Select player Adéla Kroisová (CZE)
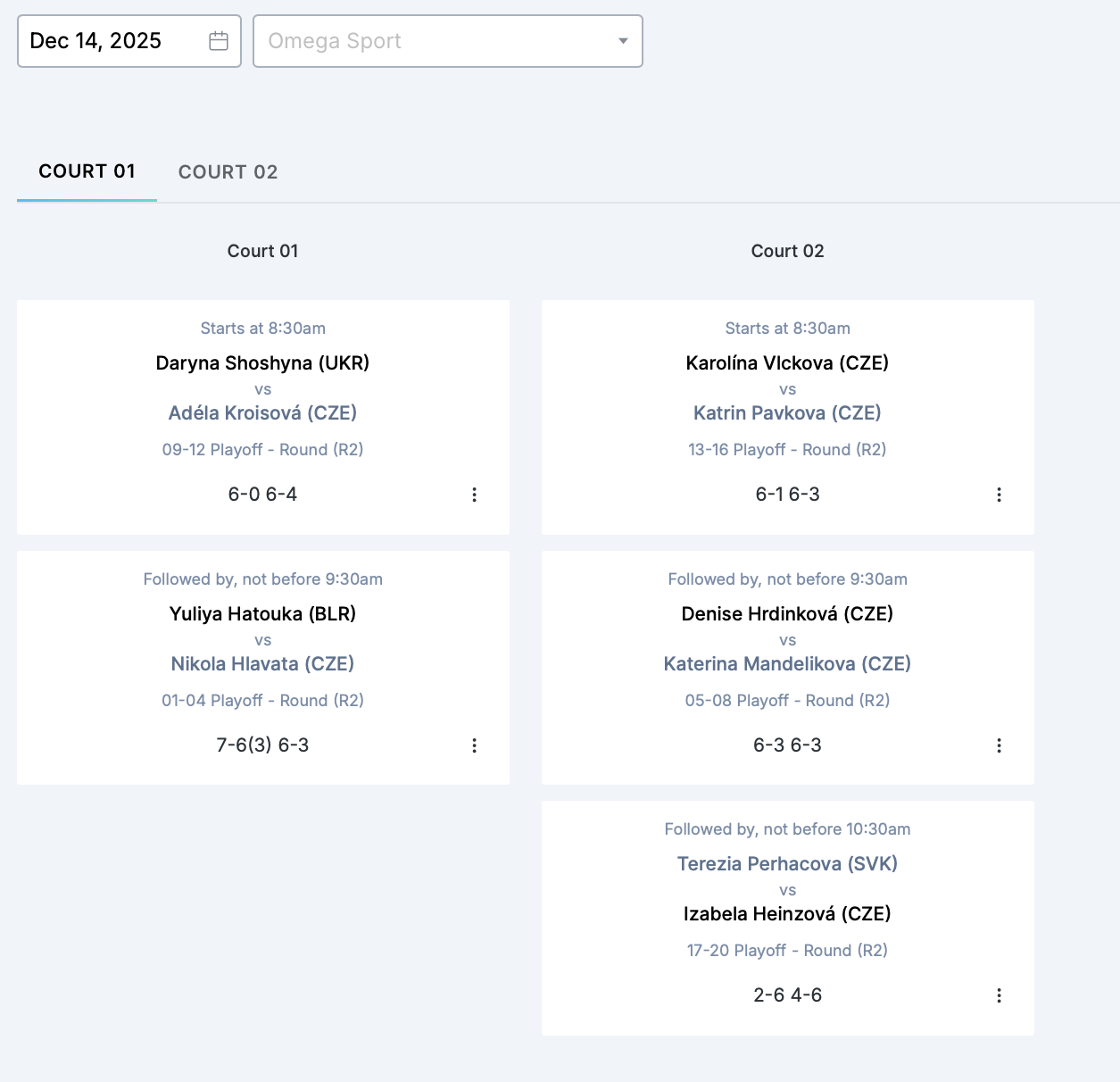1120x1082 pixels. point(262,412)
